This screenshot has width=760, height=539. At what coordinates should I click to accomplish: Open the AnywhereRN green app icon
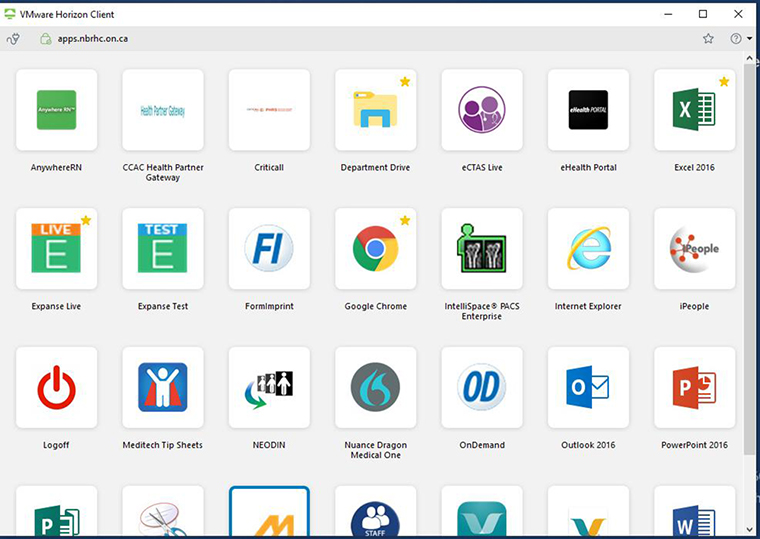56,110
